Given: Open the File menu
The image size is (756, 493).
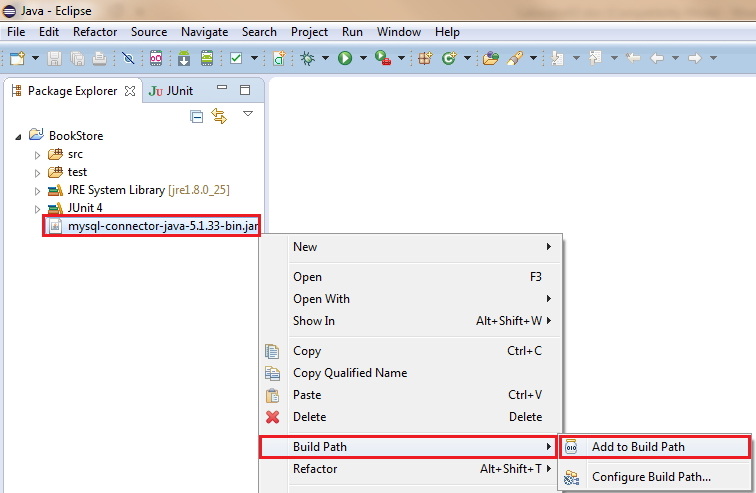Looking at the screenshot, I should [x=16, y=32].
